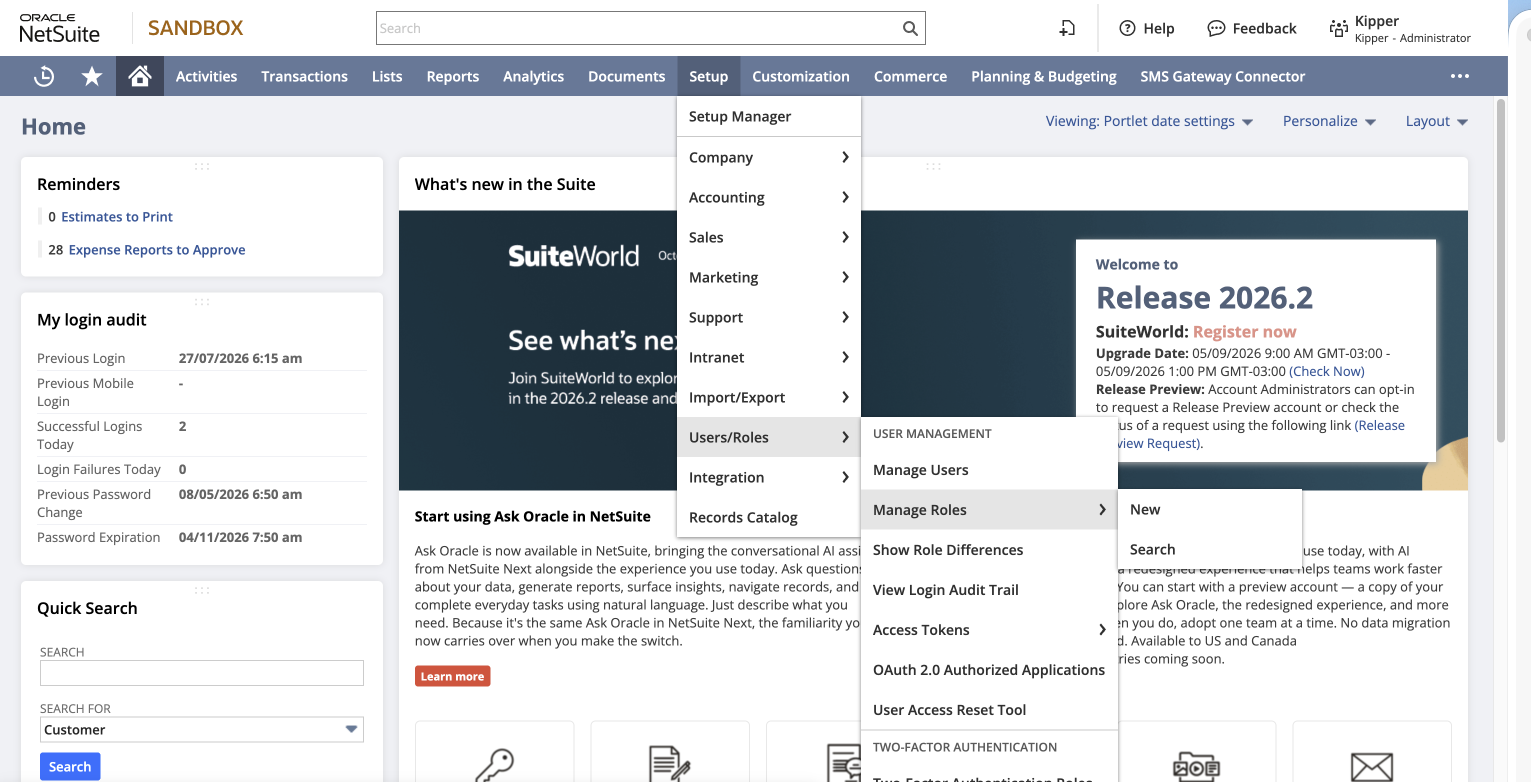The width and height of the screenshot is (1531, 782).
Task: Open the Customization navigation menu
Action: point(800,76)
